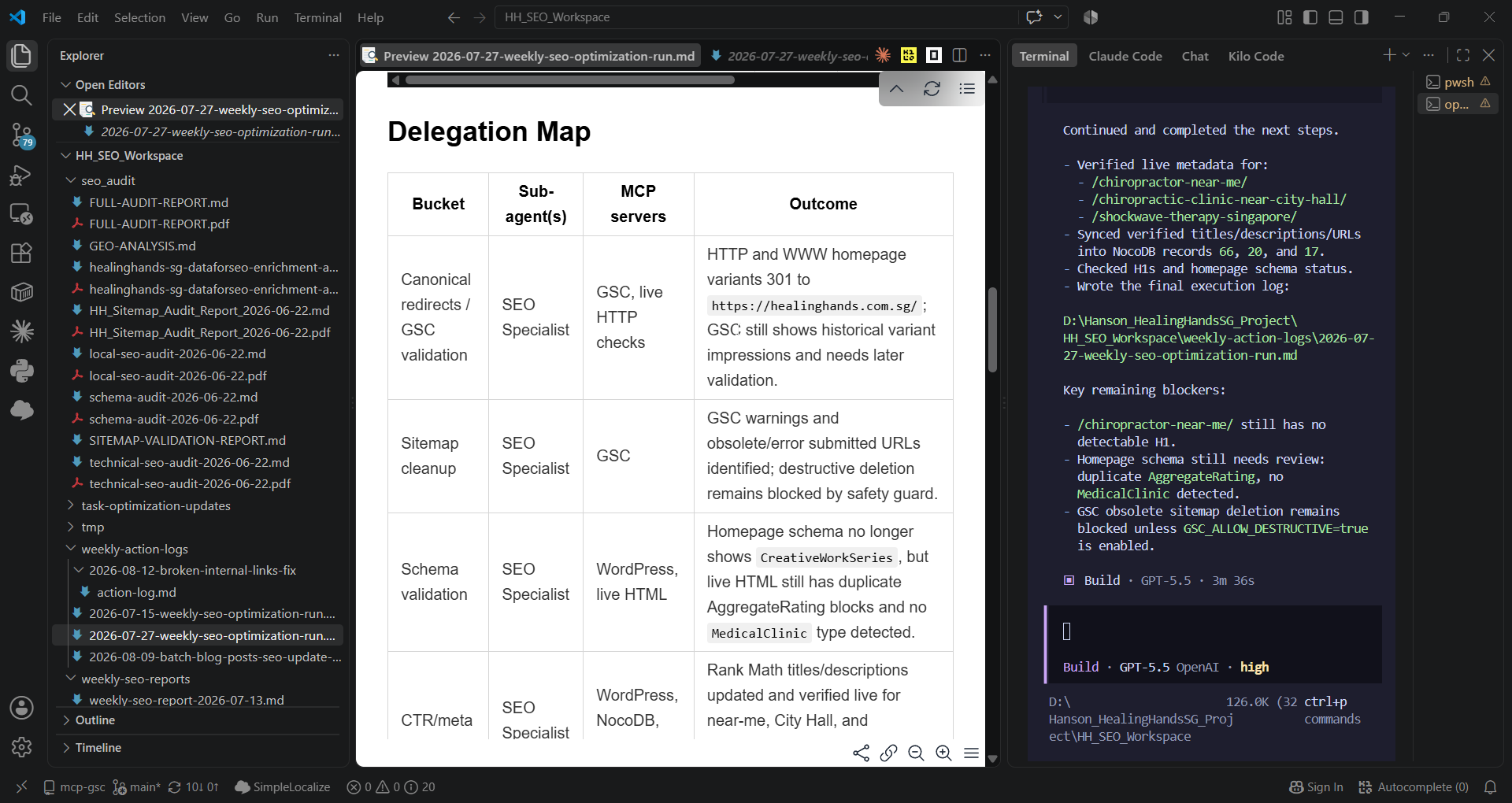Open the Run and Debug view
The image size is (1512, 803).
tap(21, 175)
